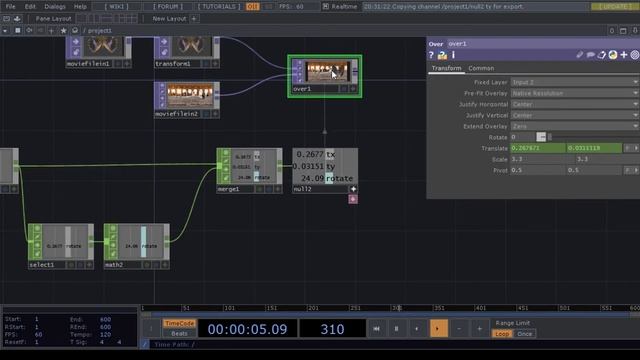
Task: Click the circular target icon in parameter header
Action: click(635, 55)
